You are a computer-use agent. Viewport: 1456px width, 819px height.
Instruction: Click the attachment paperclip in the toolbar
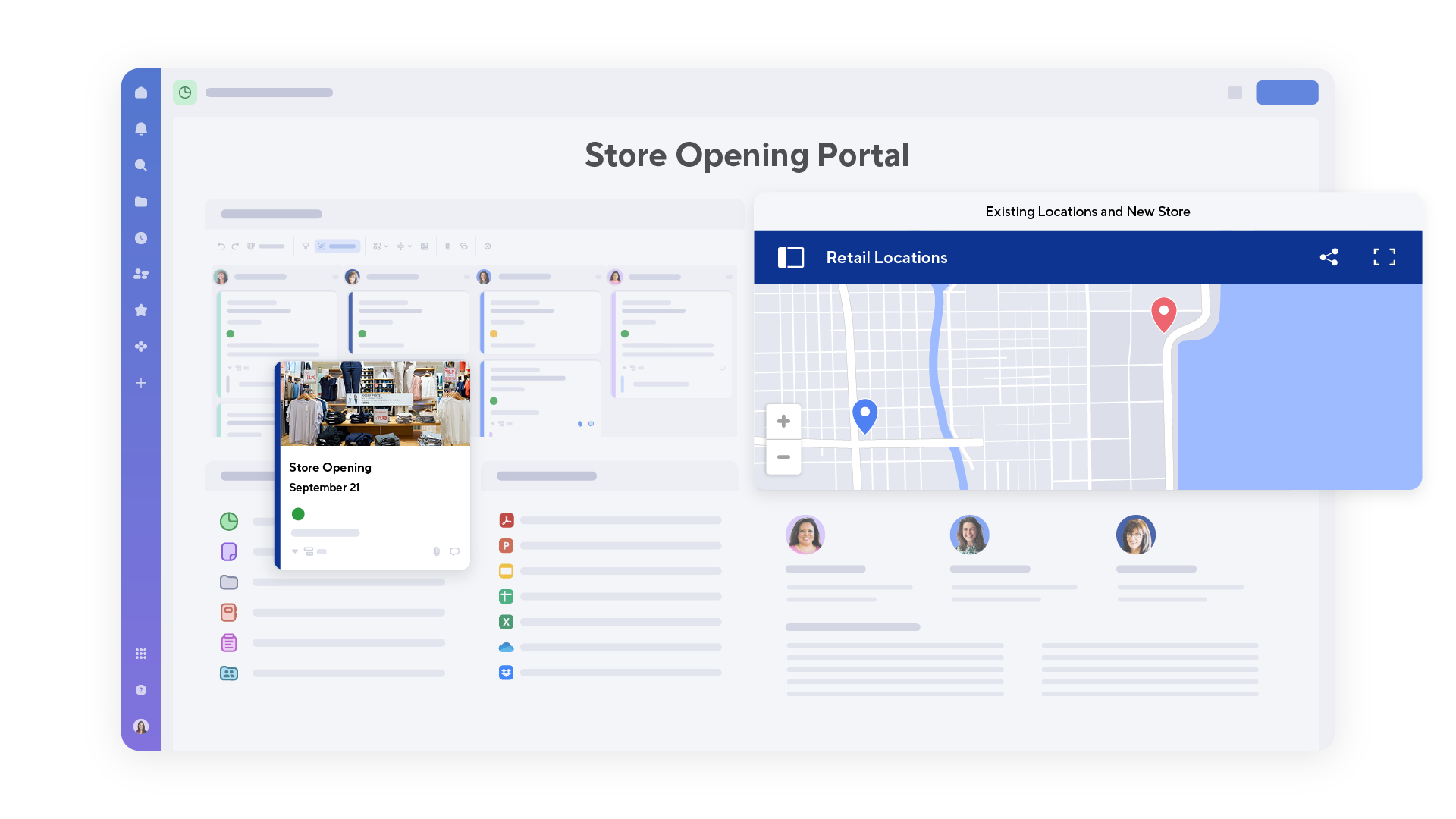447,246
